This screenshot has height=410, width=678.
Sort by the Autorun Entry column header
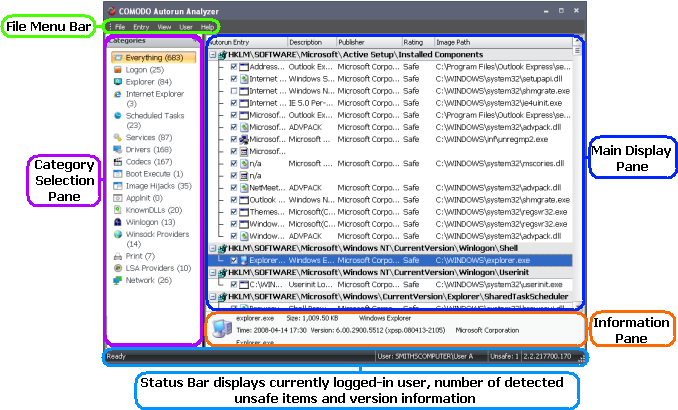247,42
